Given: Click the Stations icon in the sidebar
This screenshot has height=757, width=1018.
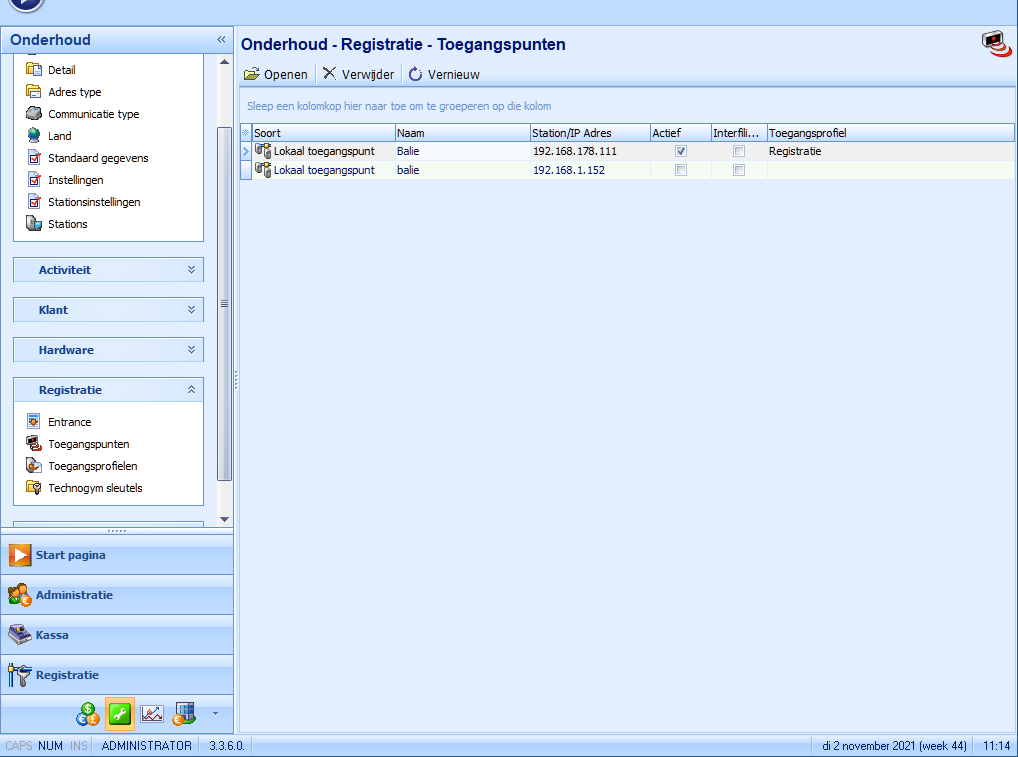Looking at the screenshot, I should pyautogui.click(x=33, y=224).
